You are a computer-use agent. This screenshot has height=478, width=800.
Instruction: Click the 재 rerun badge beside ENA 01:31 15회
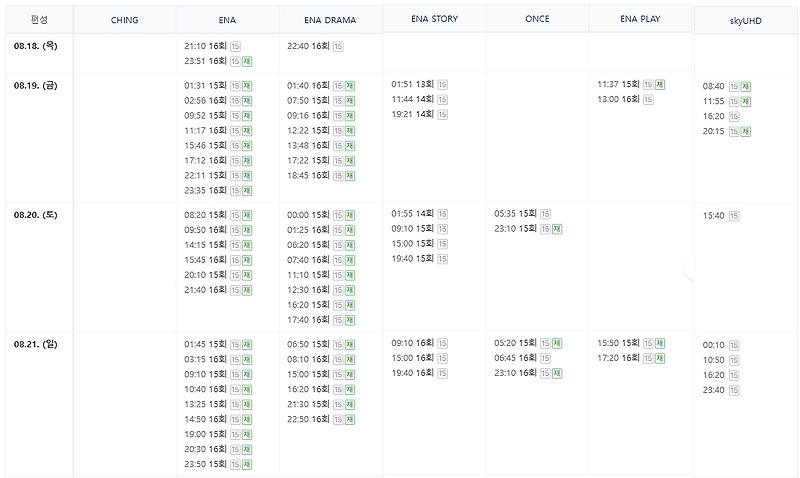click(x=247, y=86)
